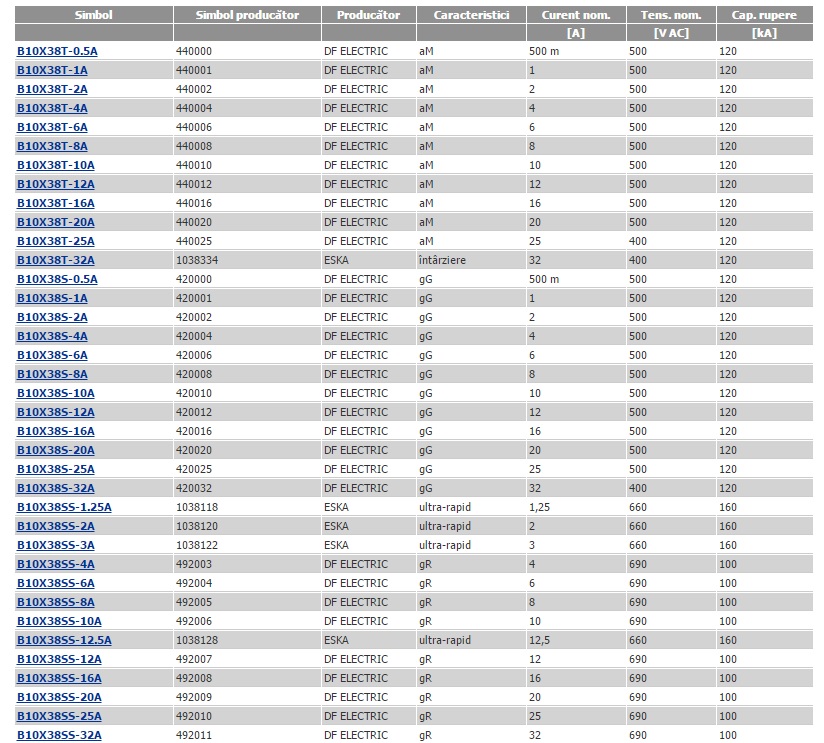Click the Cap. rupere column header

click(764, 15)
